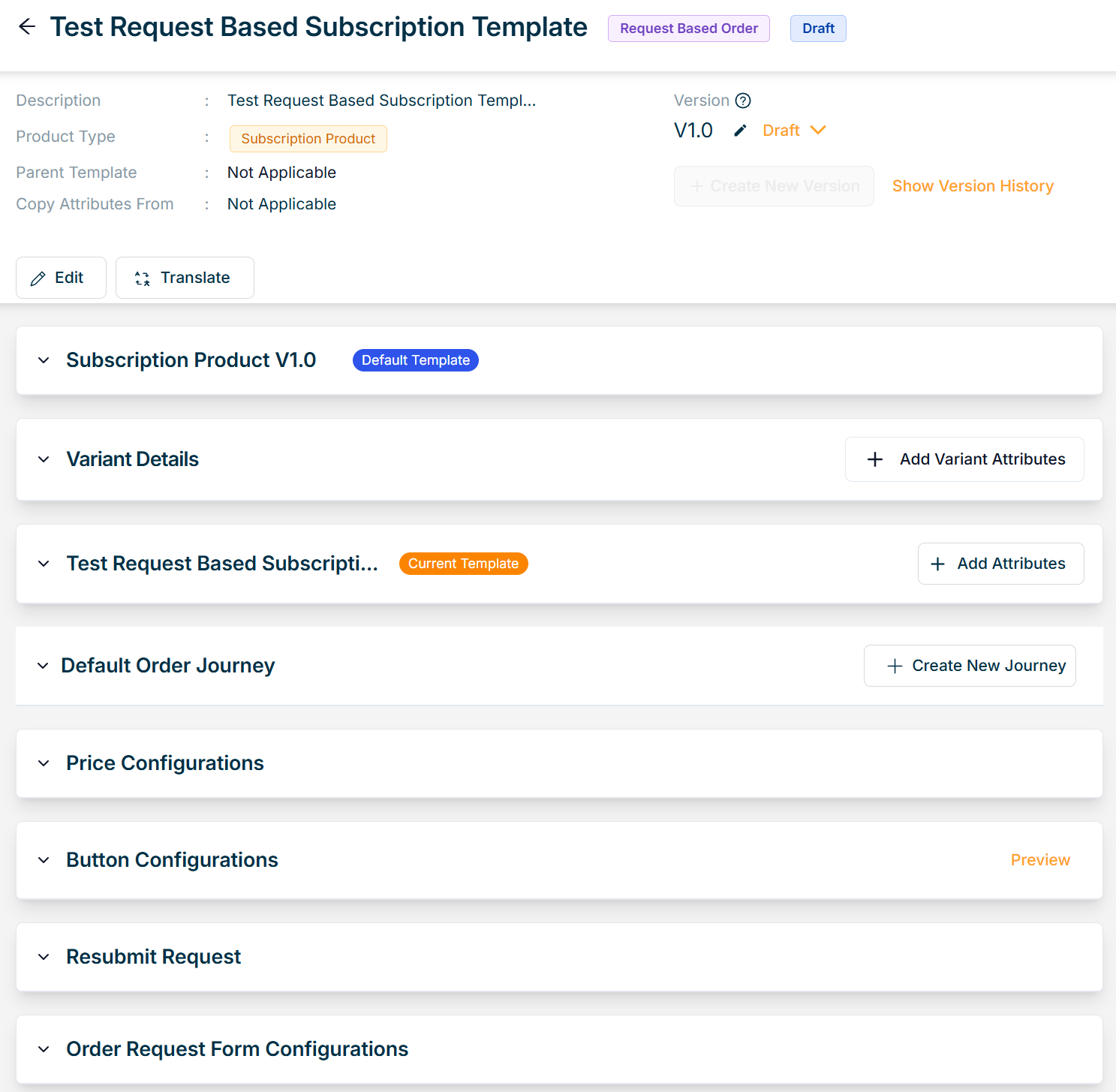1116x1092 pixels.
Task: Toggle Order Request Form Configurations chevron
Action: [44, 1049]
